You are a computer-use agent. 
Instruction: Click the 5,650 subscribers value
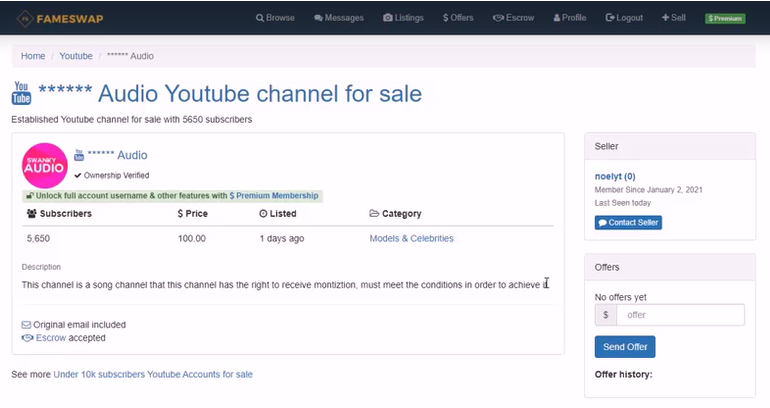pos(38,238)
